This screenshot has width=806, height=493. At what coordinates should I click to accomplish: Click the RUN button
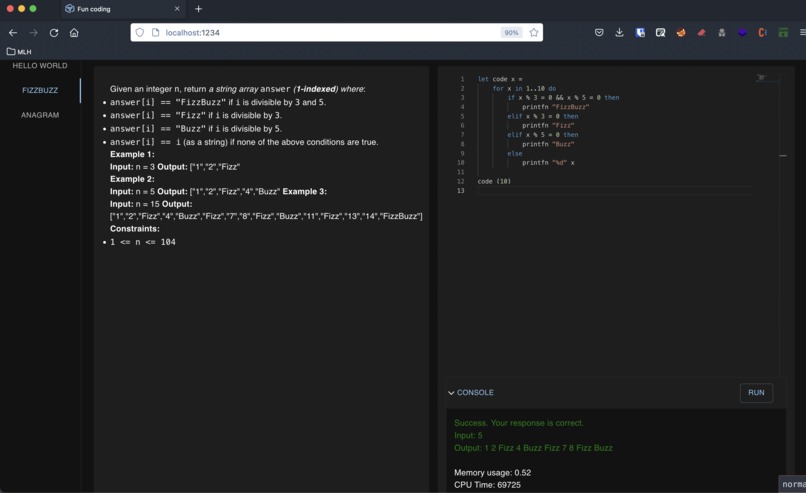(x=756, y=392)
